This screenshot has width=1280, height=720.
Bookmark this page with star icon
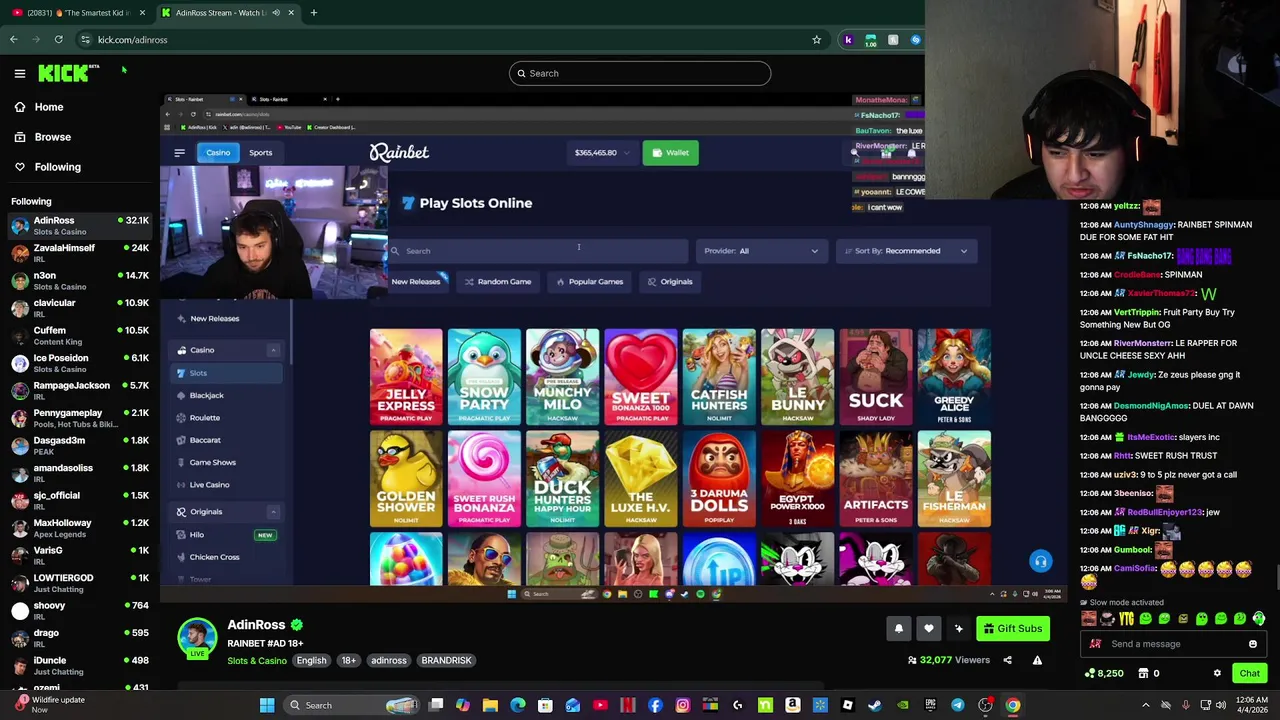[816, 40]
